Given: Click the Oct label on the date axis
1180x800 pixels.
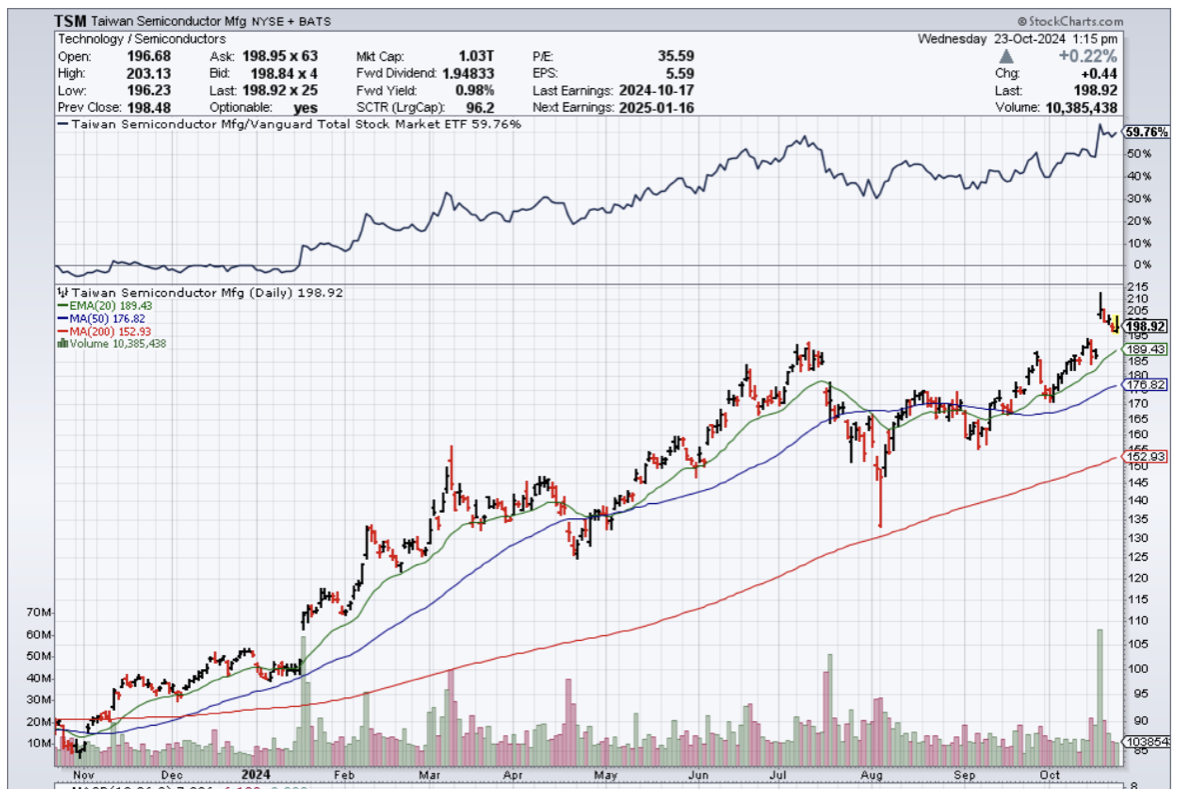Looking at the screenshot, I should pyautogui.click(x=1050, y=775).
